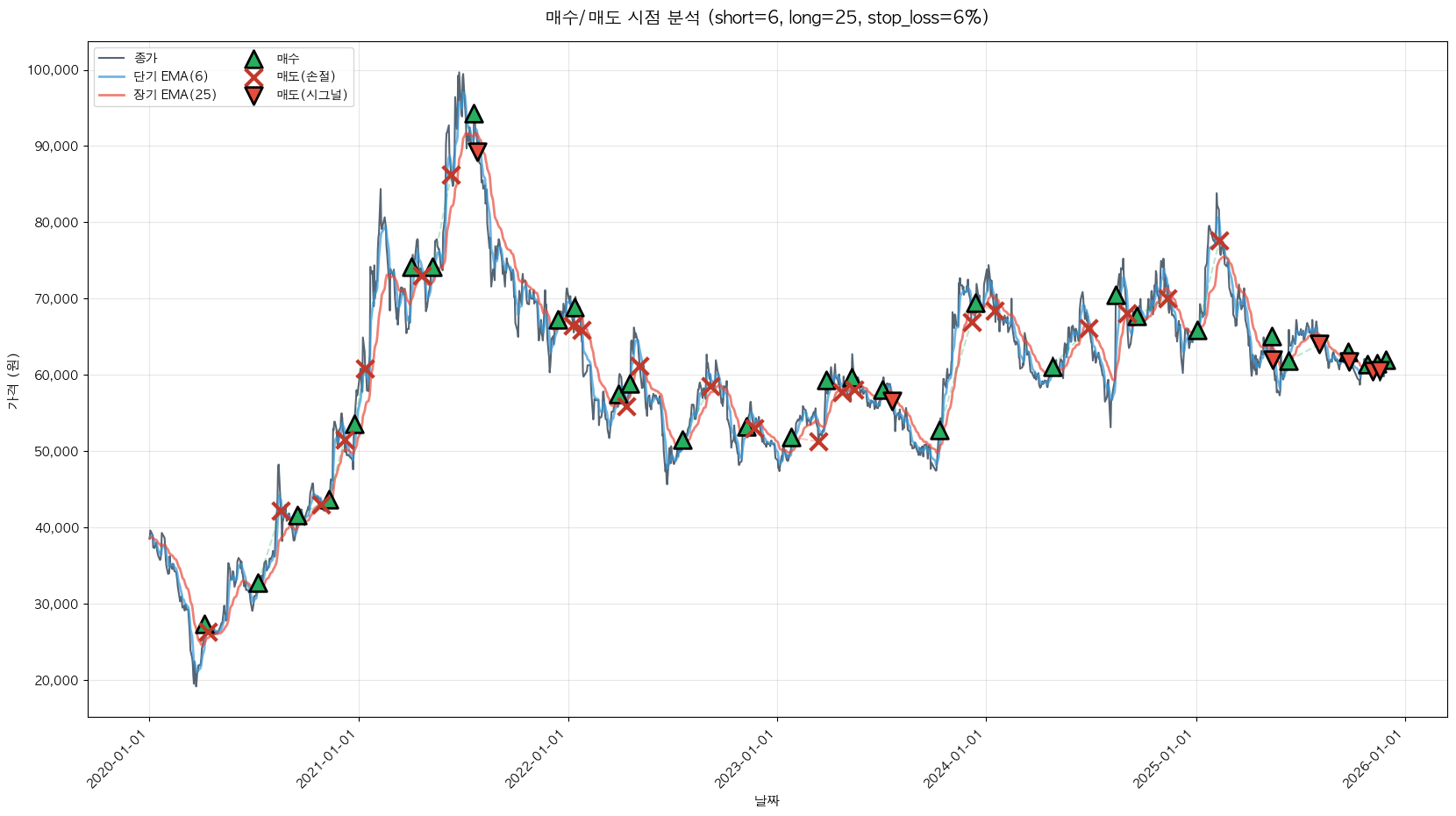Click the 2026-01-01 x-axis date label

[1373, 759]
